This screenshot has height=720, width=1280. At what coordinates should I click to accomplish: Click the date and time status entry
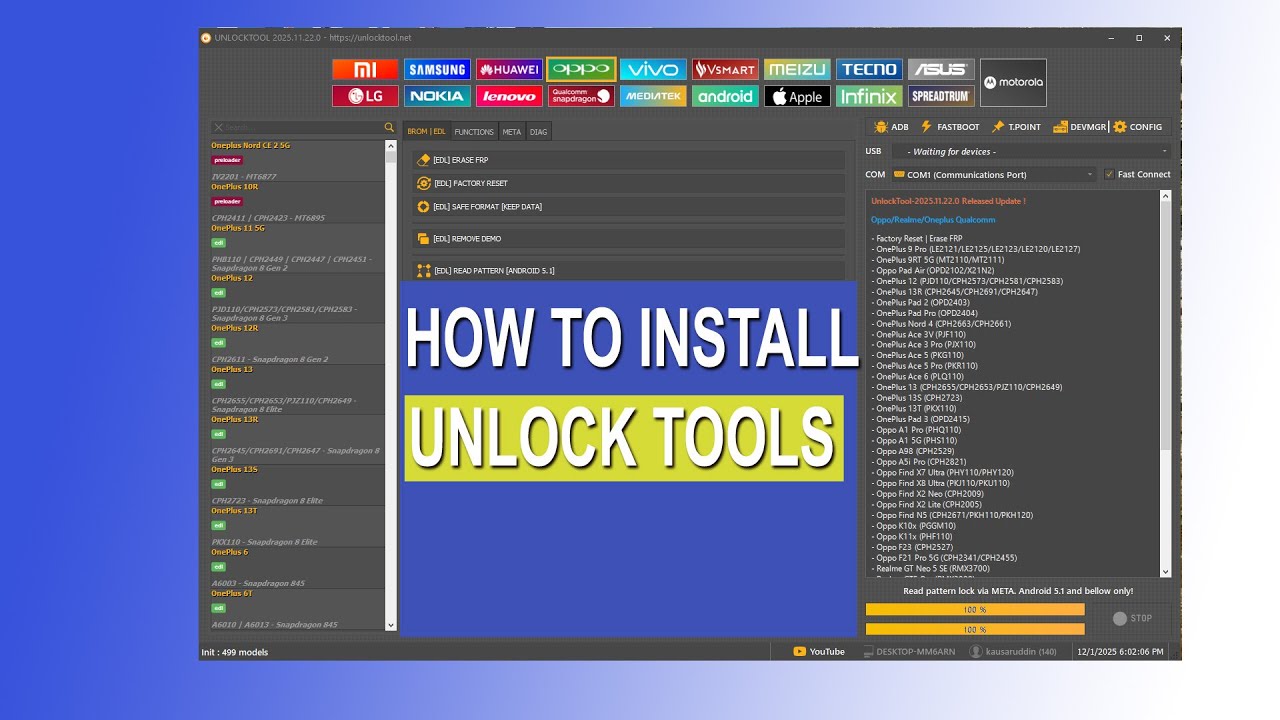(1120, 651)
